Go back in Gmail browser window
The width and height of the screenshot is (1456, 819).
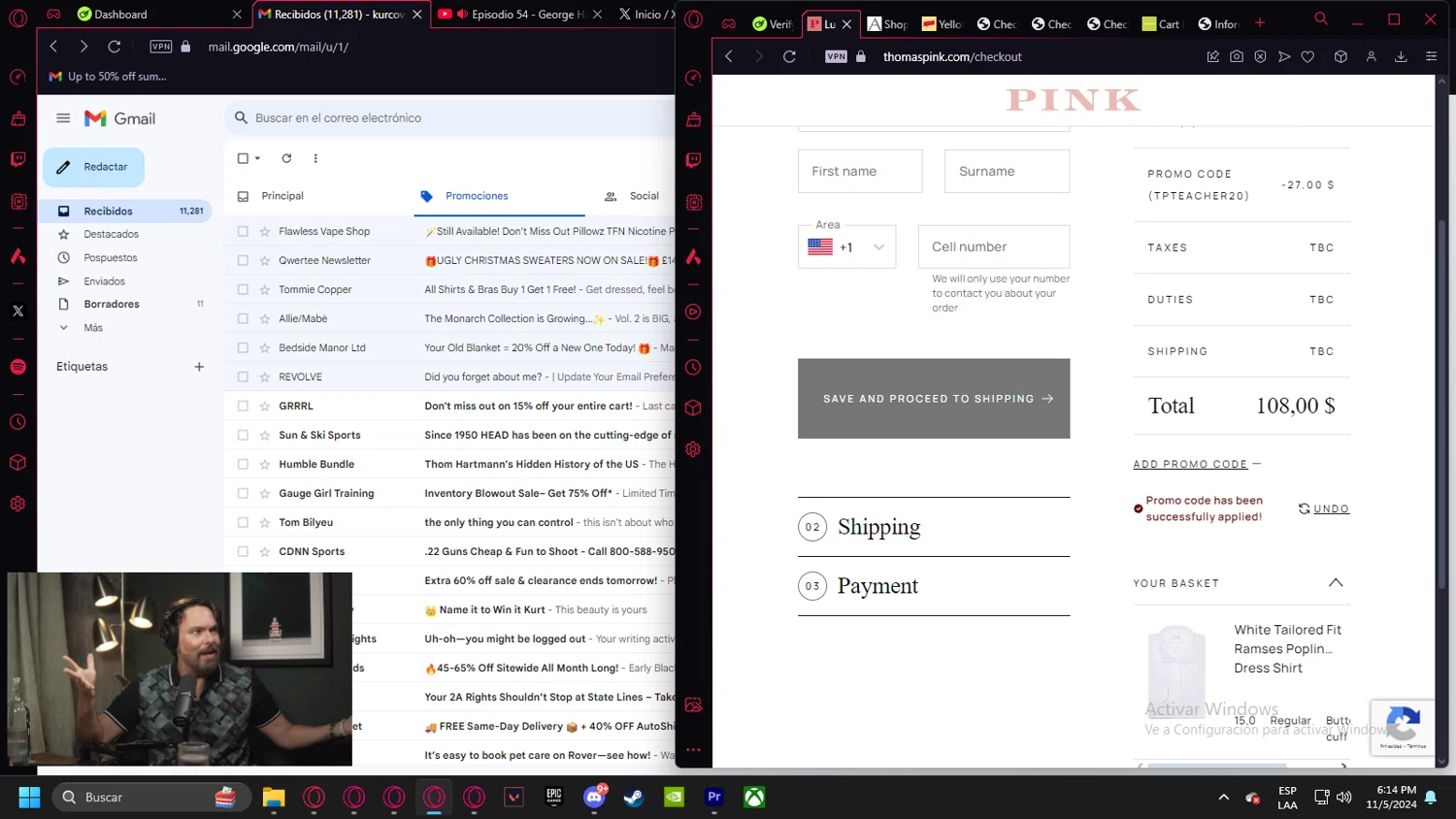coord(54,47)
